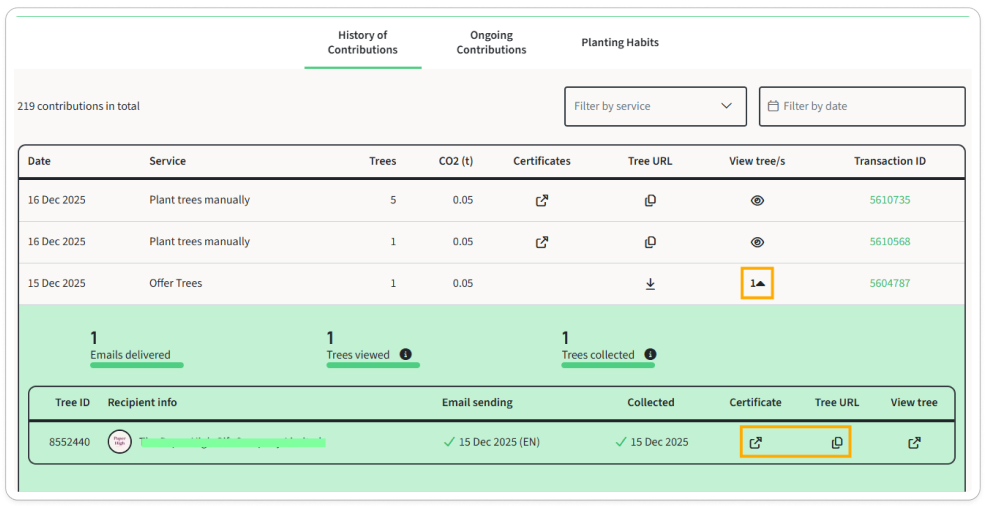Switch to Planting Habits tab
The height and width of the screenshot is (506, 986).
coord(620,43)
